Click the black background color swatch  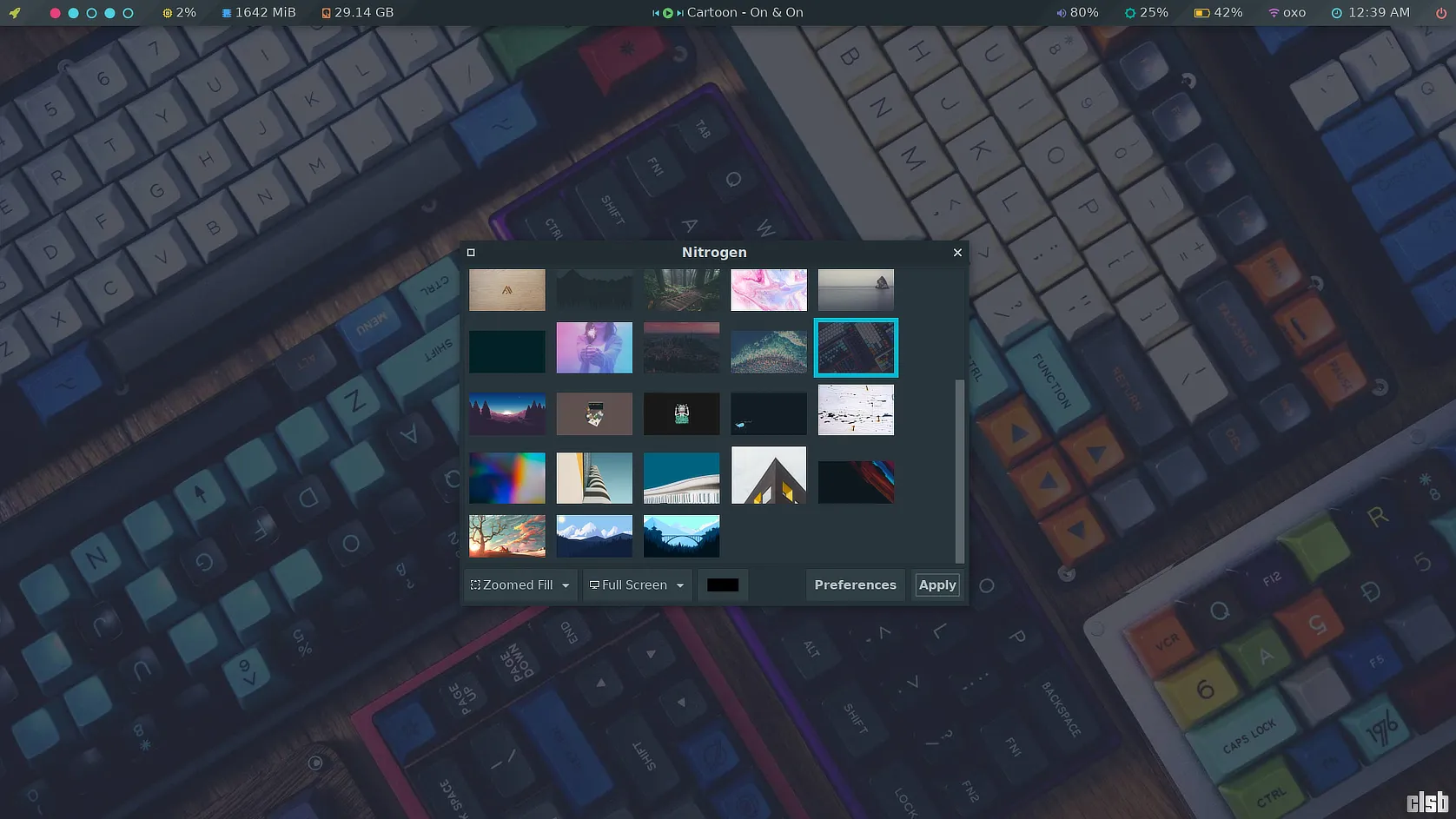pyautogui.click(x=722, y=585)
